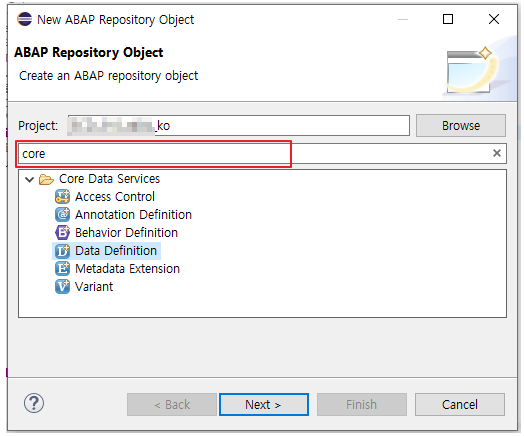Click the Eclipse logo in the title bar
The image size is (524, 436).
pyautogui.click(x=24, y=19)
